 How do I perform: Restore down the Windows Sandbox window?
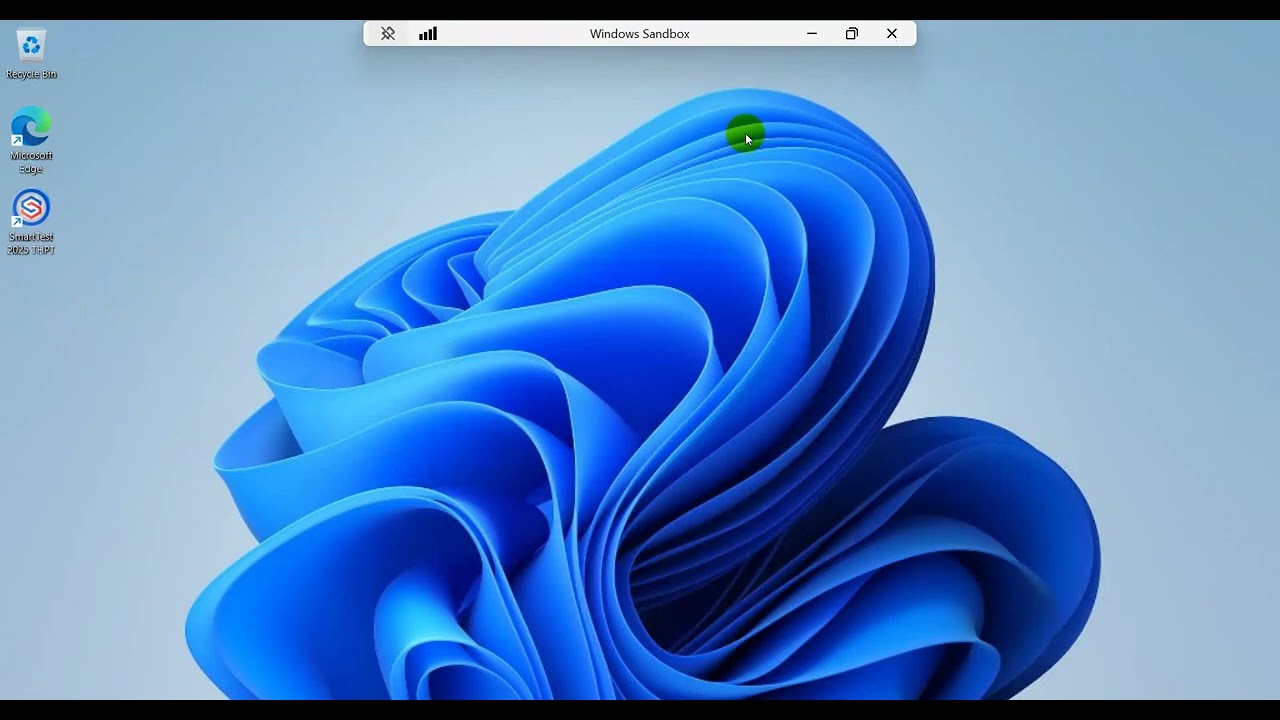tap(852, 34)
